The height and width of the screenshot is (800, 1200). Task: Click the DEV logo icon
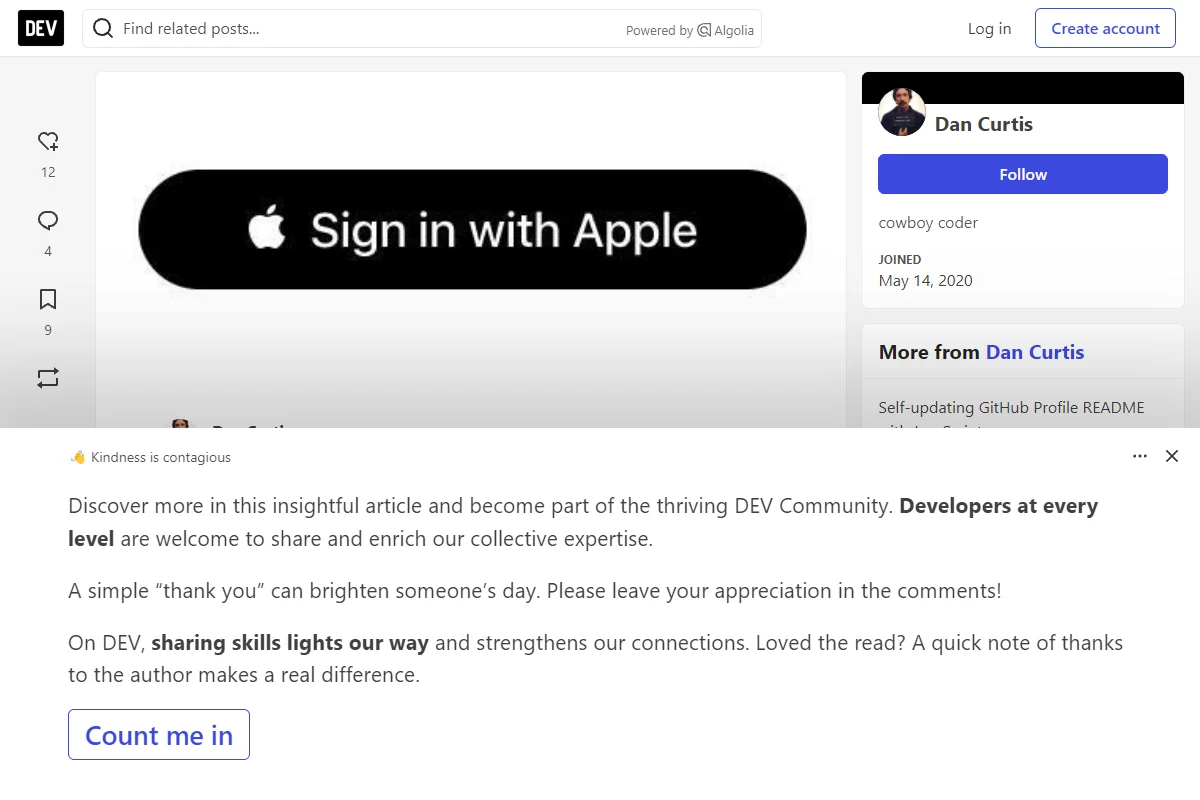coord(41,29)
